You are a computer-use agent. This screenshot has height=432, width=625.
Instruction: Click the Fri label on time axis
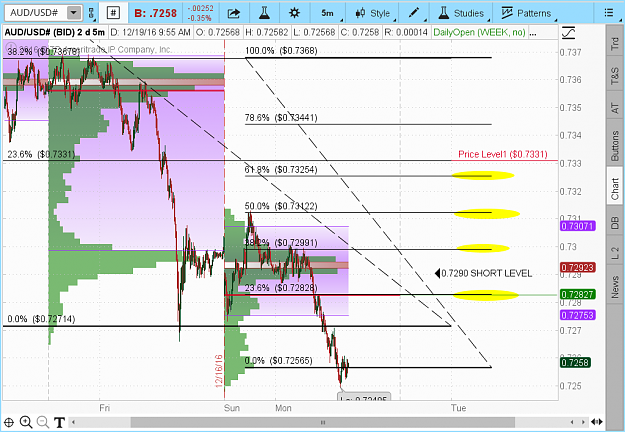pyautogui.click(x=104, y=408)
